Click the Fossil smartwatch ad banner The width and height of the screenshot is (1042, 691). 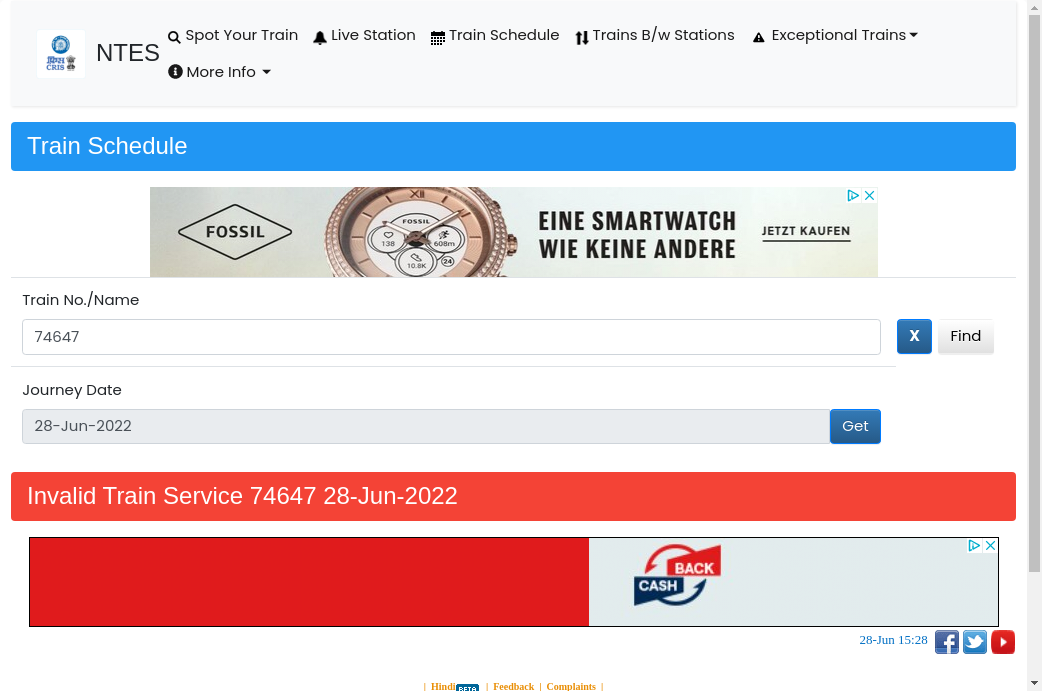pos(514,232)
